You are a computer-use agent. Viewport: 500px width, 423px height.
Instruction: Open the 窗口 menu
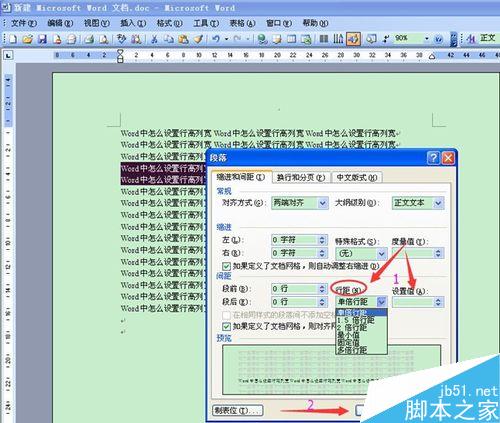click(279, 23)
